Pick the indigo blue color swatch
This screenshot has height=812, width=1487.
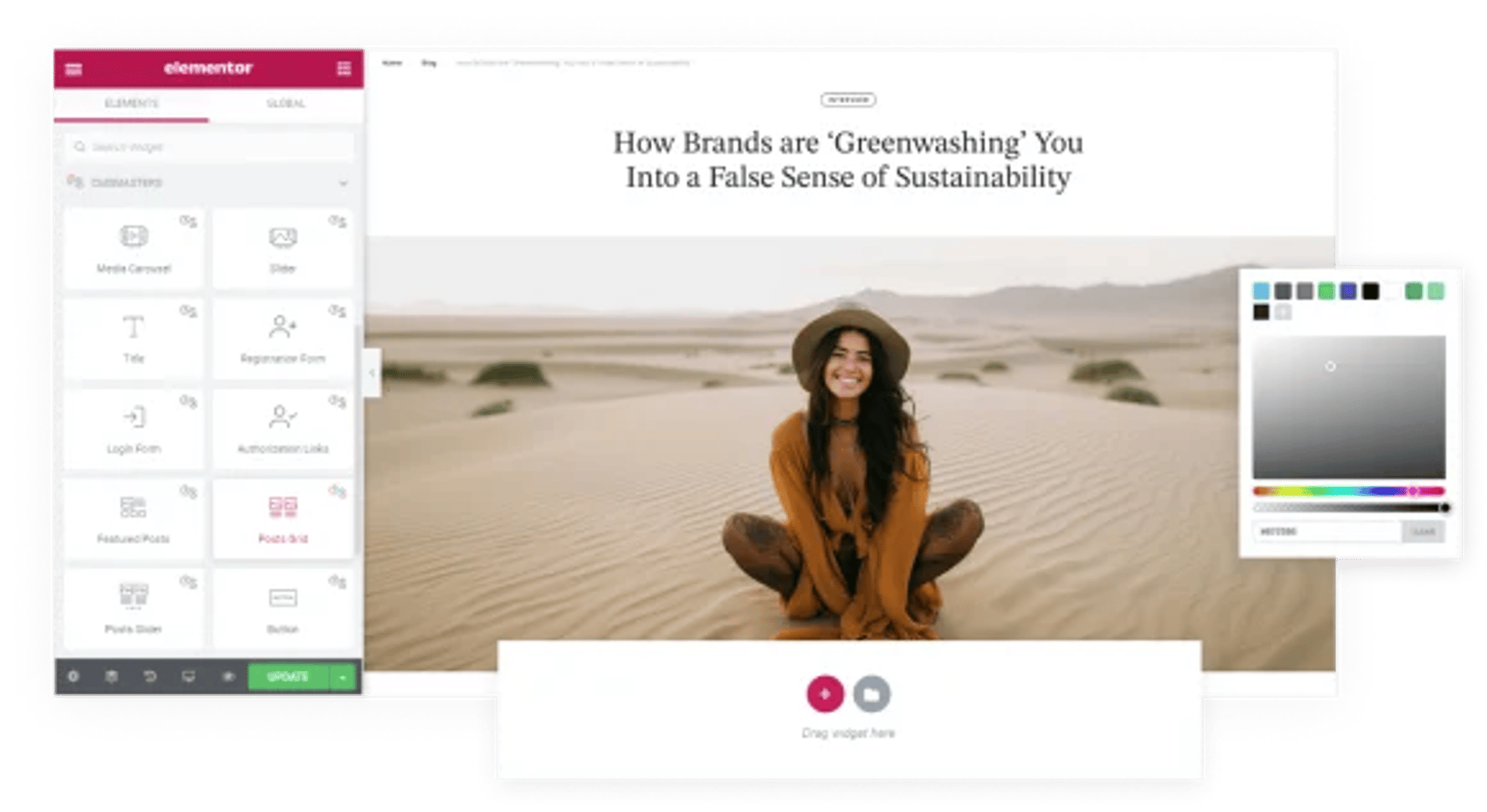[x=1348, y=291]
